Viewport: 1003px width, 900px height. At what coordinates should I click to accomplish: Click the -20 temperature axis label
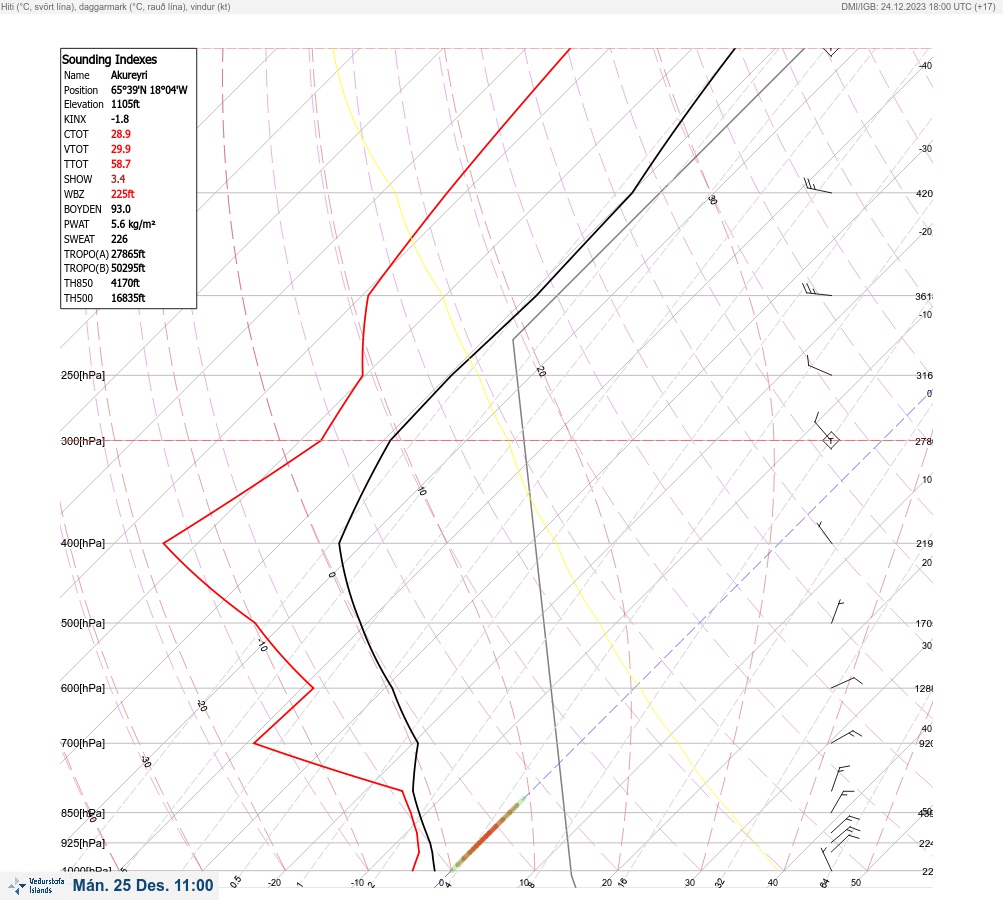click(274, 883)
